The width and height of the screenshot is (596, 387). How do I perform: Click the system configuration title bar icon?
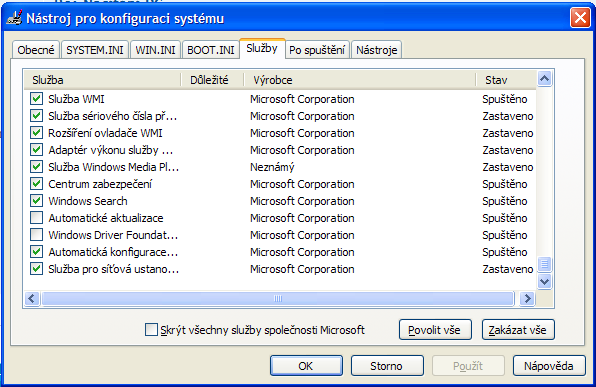(14, 18)
